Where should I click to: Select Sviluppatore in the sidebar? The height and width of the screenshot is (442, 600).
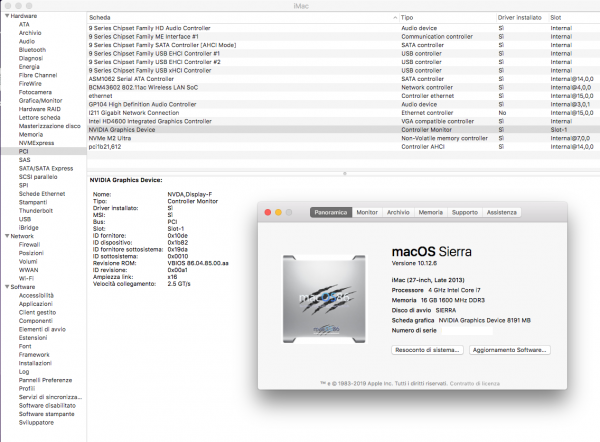pyautogui.click(x=36, y=422)
